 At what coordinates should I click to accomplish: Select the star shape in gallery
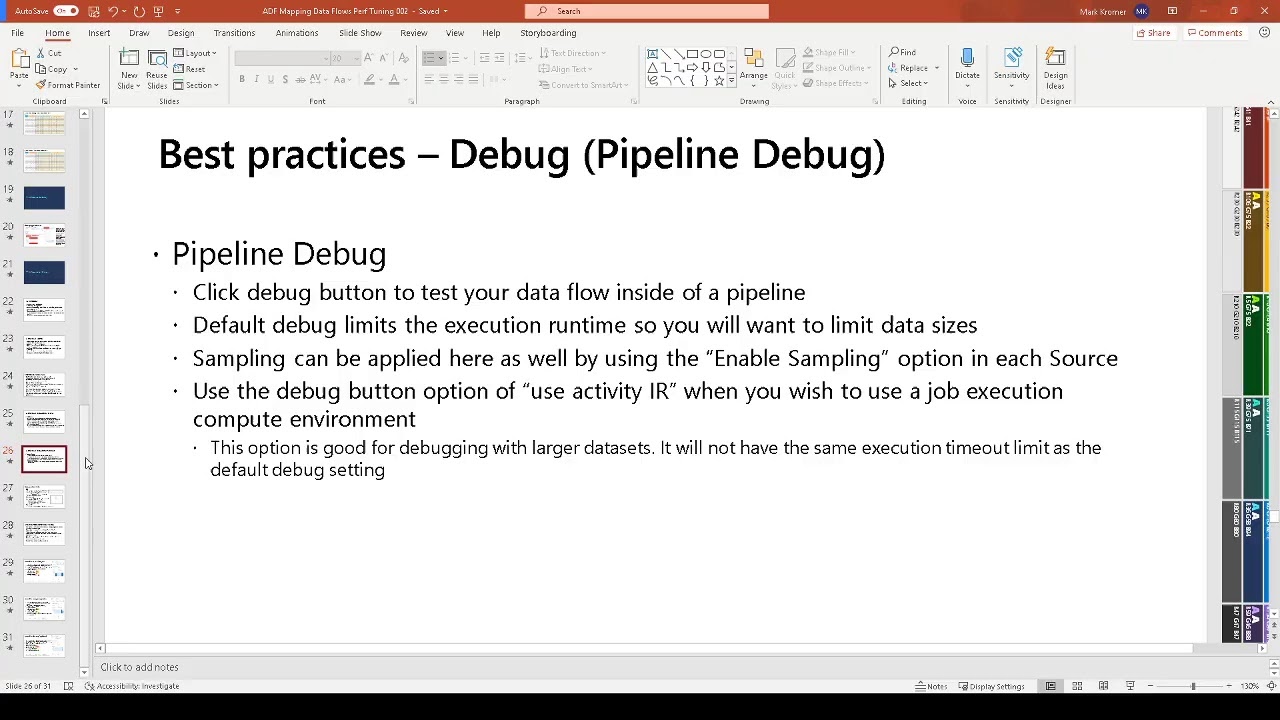(x=718, y=81)
